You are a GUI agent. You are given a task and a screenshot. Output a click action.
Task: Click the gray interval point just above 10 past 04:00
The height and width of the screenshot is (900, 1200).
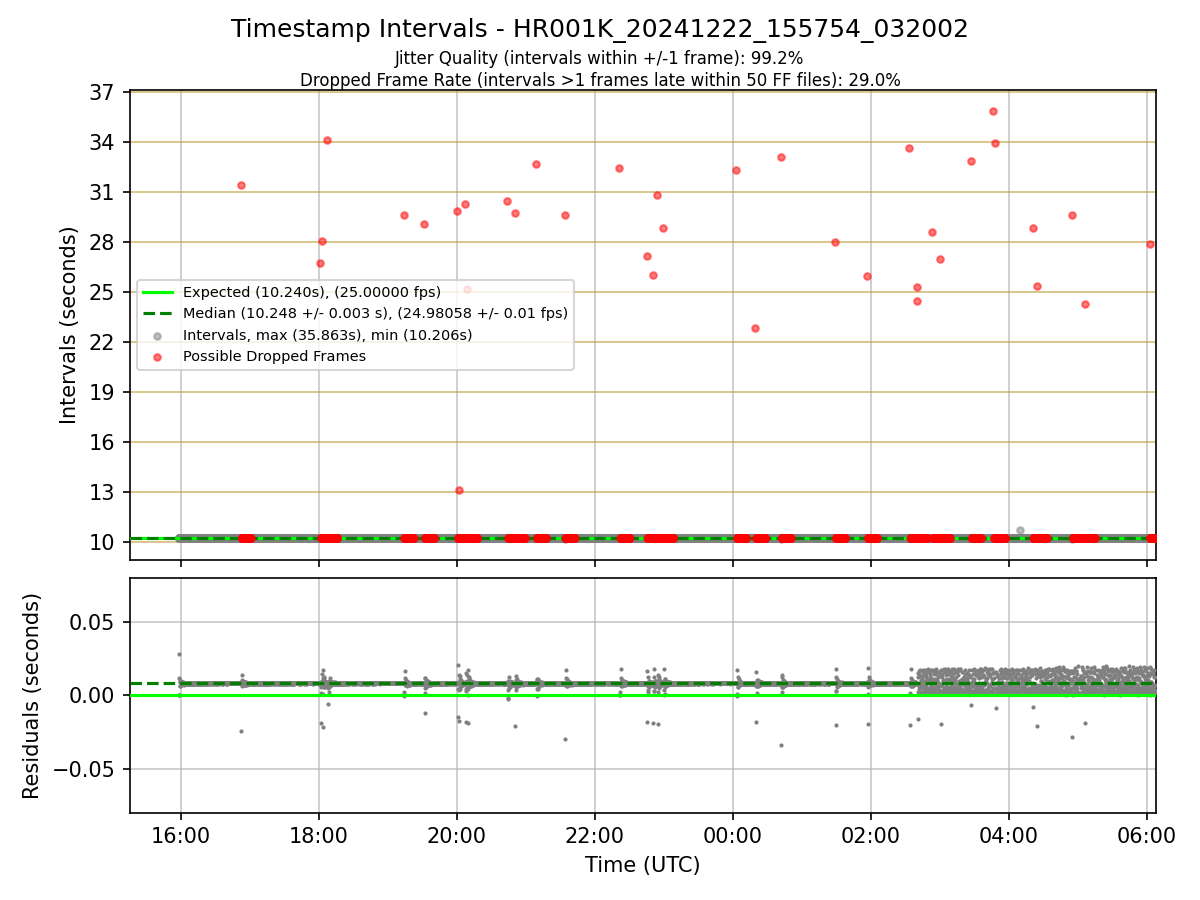1020,530
